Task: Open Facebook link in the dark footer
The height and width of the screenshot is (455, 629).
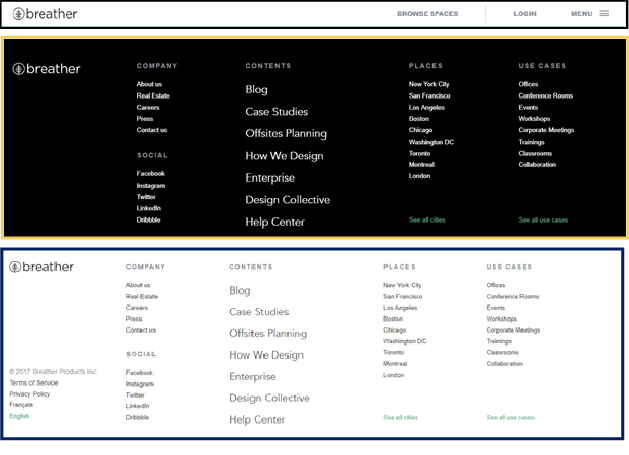Action: point(151,174)
